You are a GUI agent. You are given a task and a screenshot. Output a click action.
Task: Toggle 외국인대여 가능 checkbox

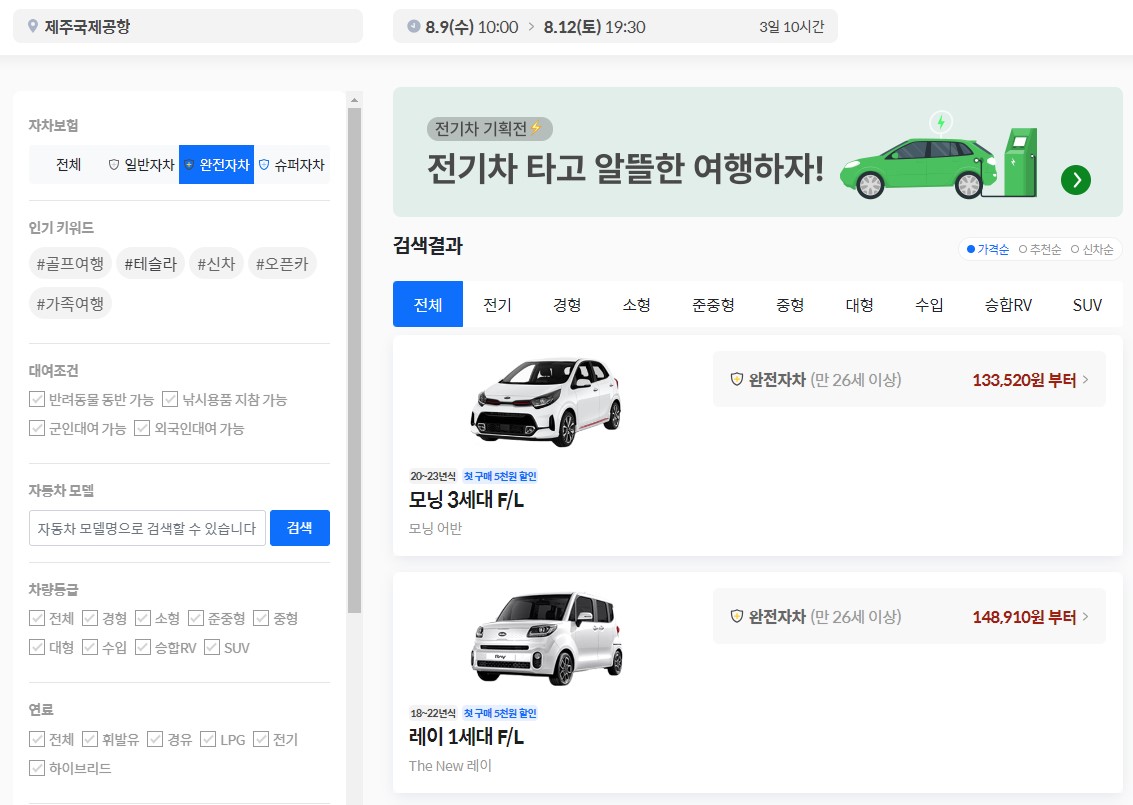tap(142, 428)
